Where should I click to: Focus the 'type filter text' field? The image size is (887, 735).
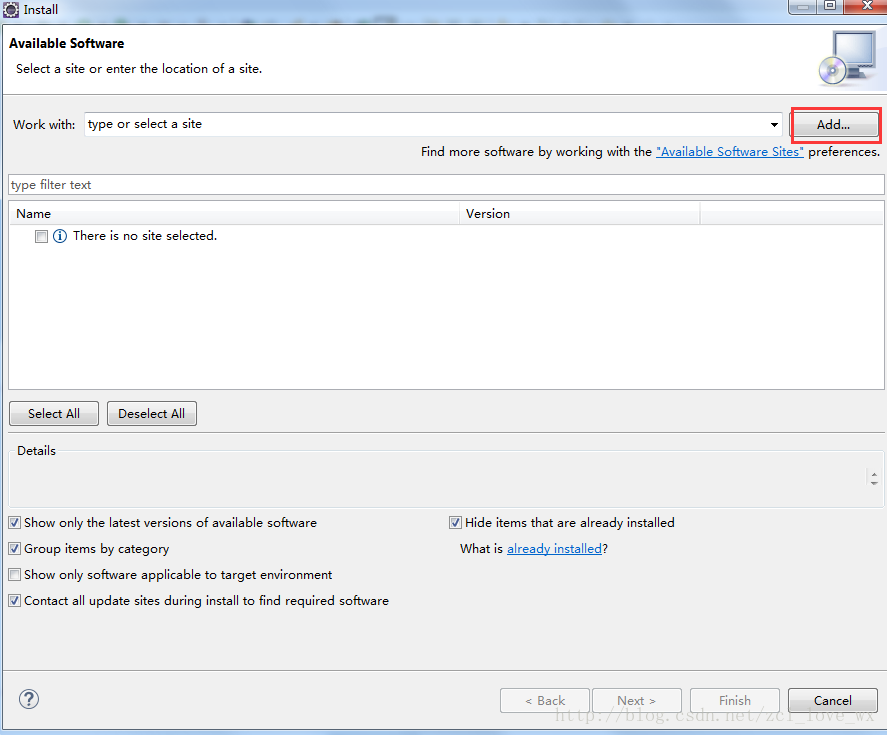coord(446,185)
